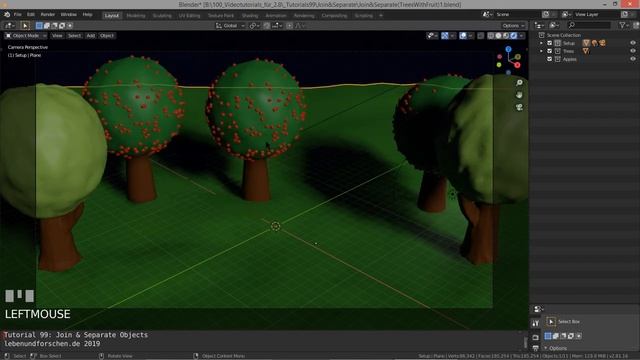Click the View Layer name field

click(597, 14)
